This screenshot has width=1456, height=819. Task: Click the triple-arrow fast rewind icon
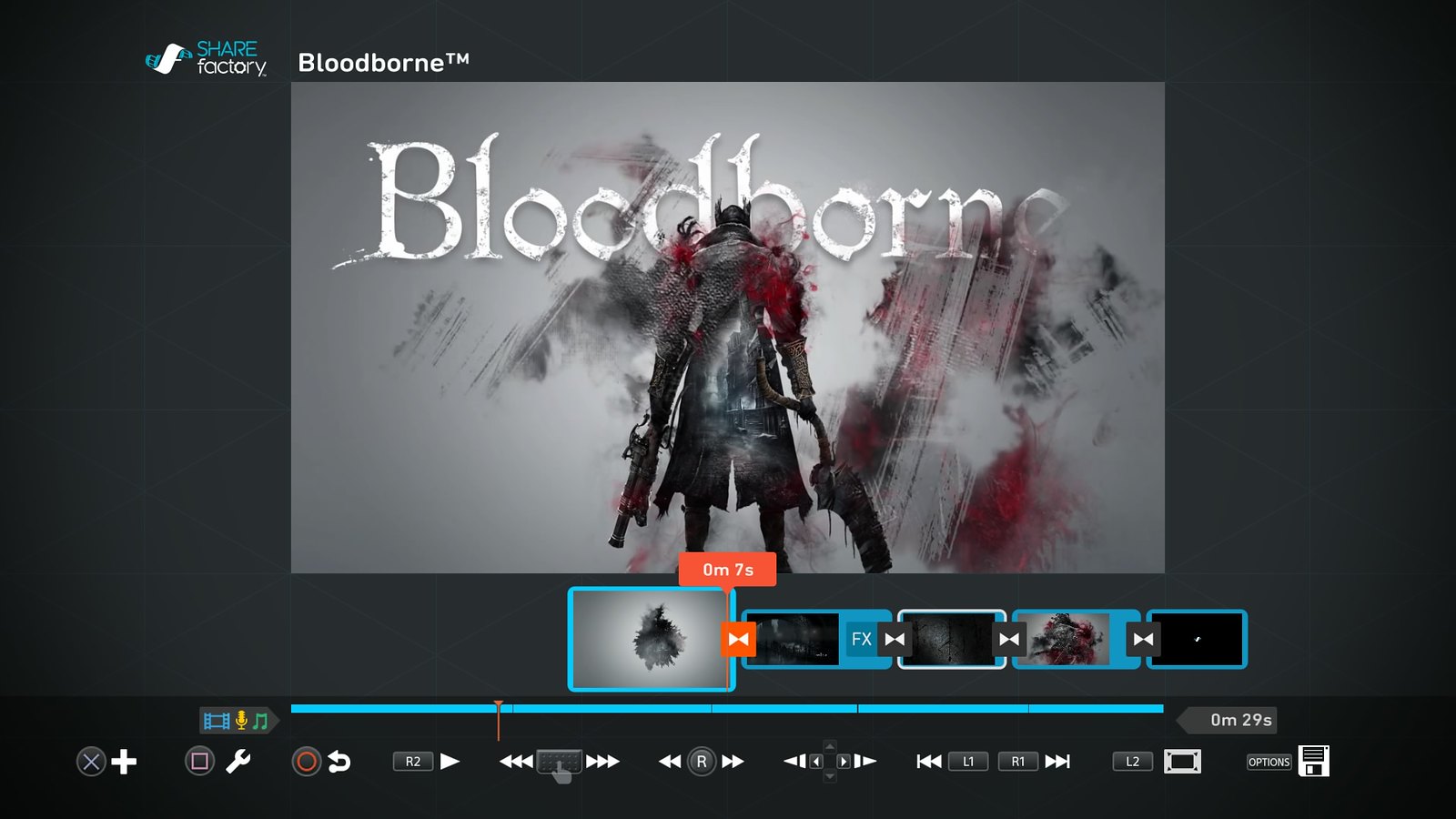516,762
